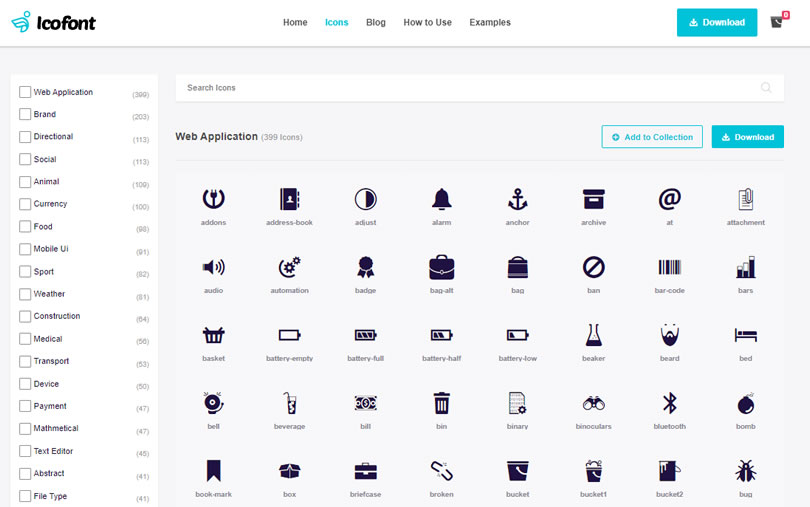
Task: Pick the address-book icon
Action: tap(289, 199)
